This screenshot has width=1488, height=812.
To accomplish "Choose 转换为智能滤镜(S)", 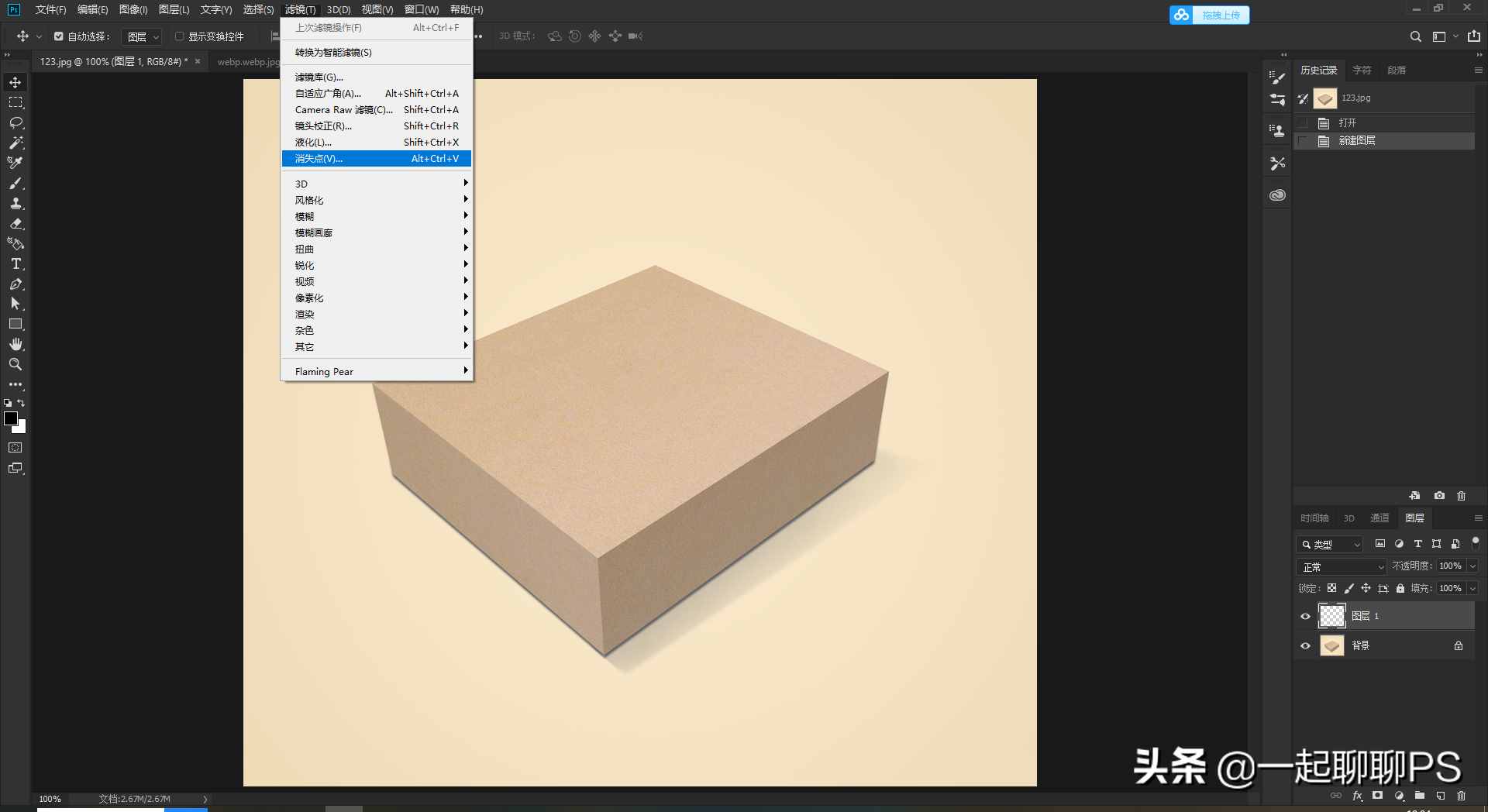I will (x=377, y=53).
